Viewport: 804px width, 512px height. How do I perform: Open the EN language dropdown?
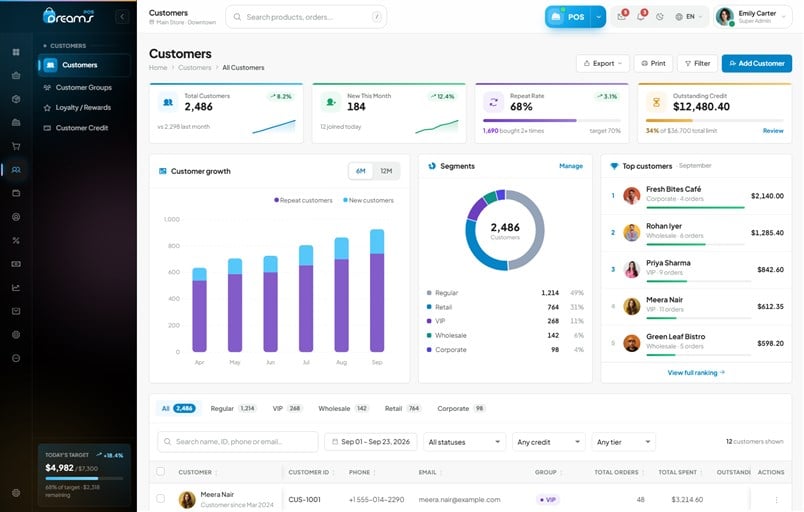click(689, 17)
